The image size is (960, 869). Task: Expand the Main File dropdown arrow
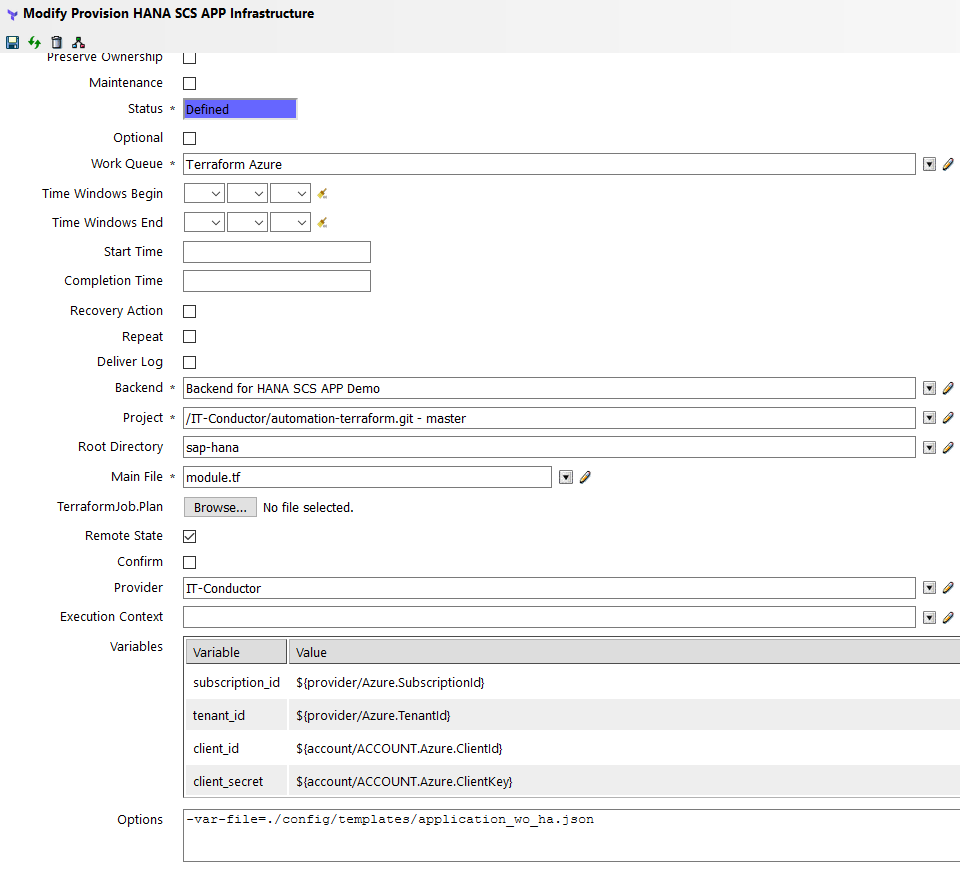click(x=566, y=477)
